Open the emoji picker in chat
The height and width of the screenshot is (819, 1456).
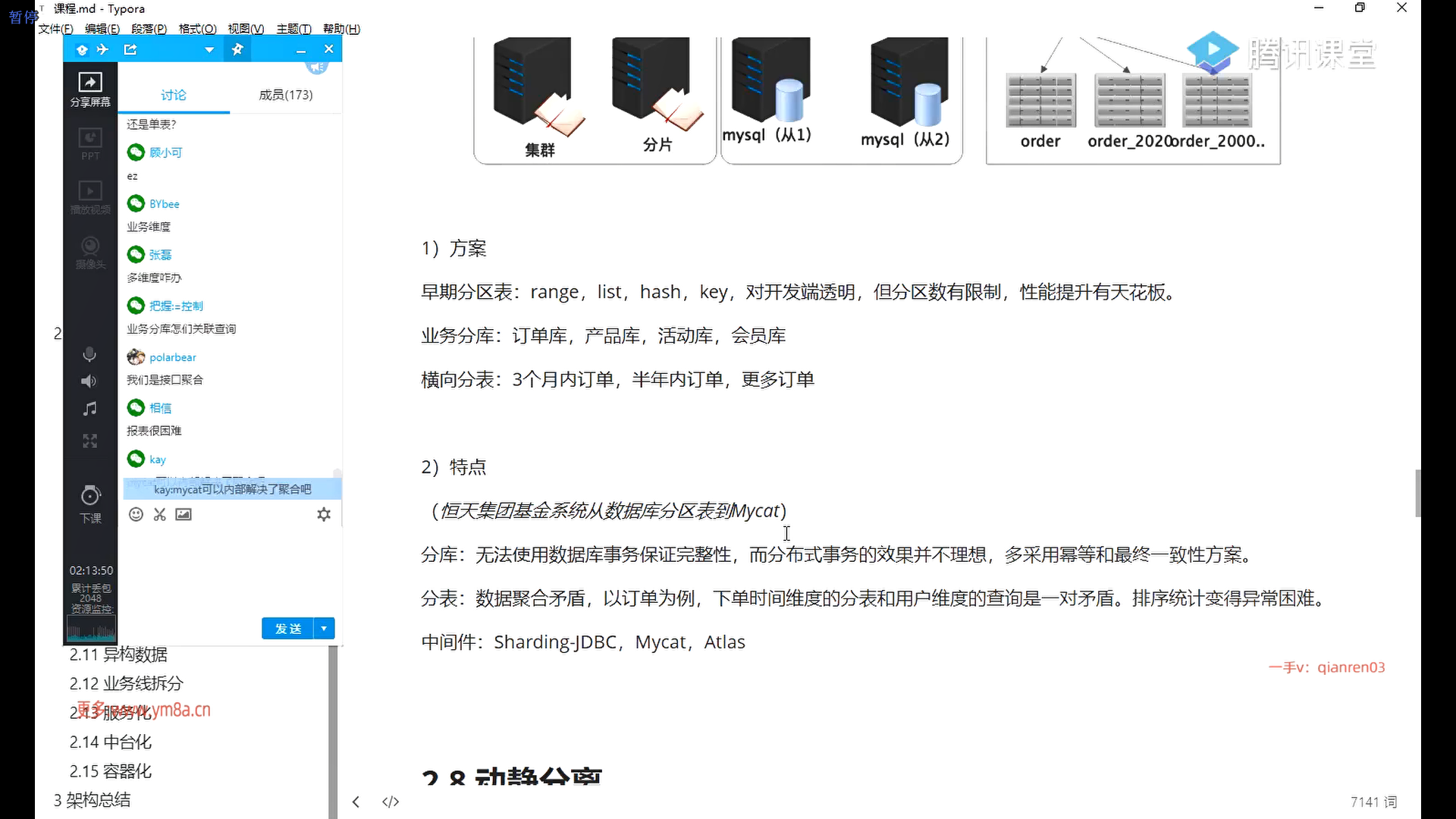136,514
